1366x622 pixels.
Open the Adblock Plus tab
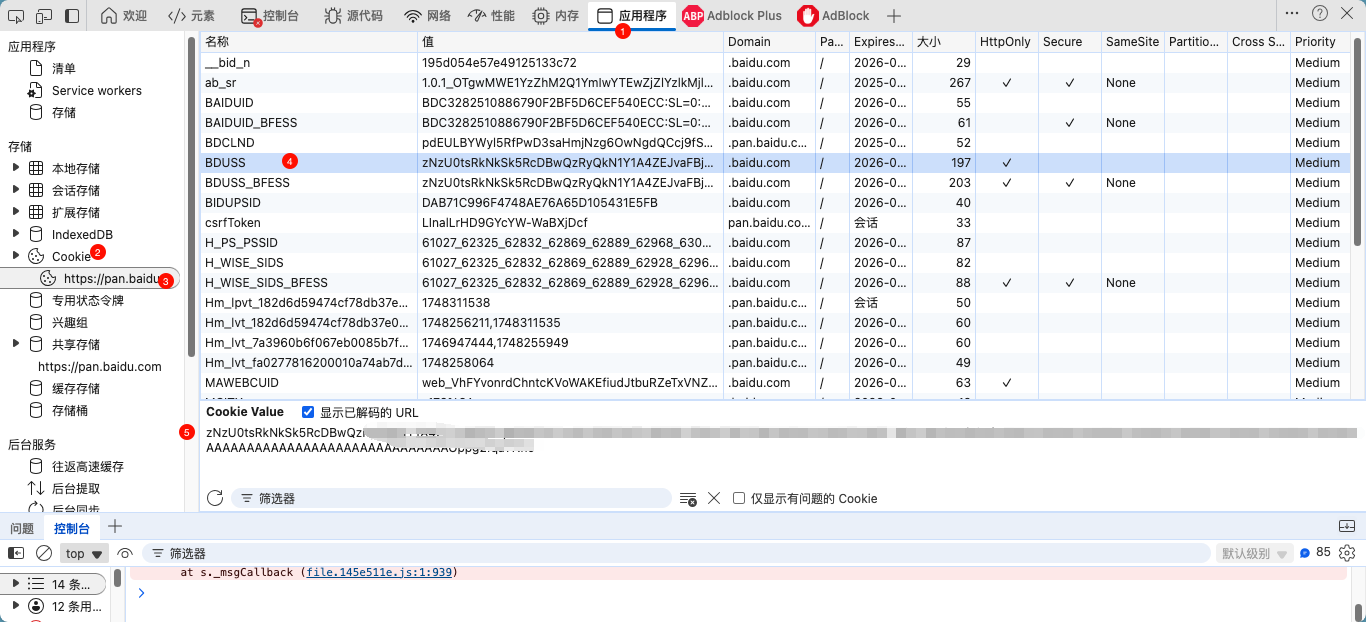[732, 16]
